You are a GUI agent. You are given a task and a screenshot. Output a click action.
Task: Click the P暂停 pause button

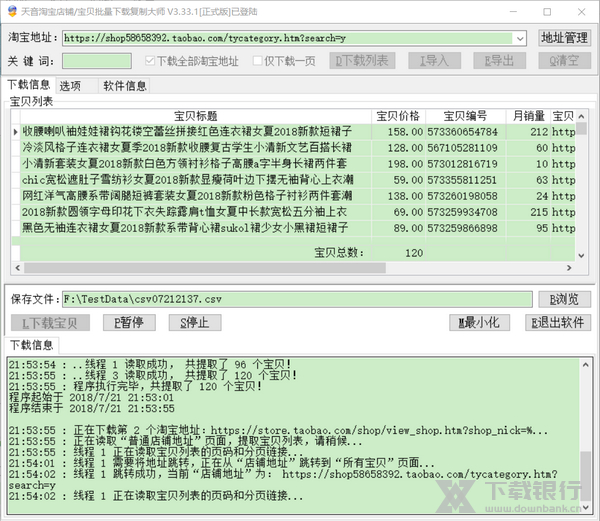(x=129, y=323)
